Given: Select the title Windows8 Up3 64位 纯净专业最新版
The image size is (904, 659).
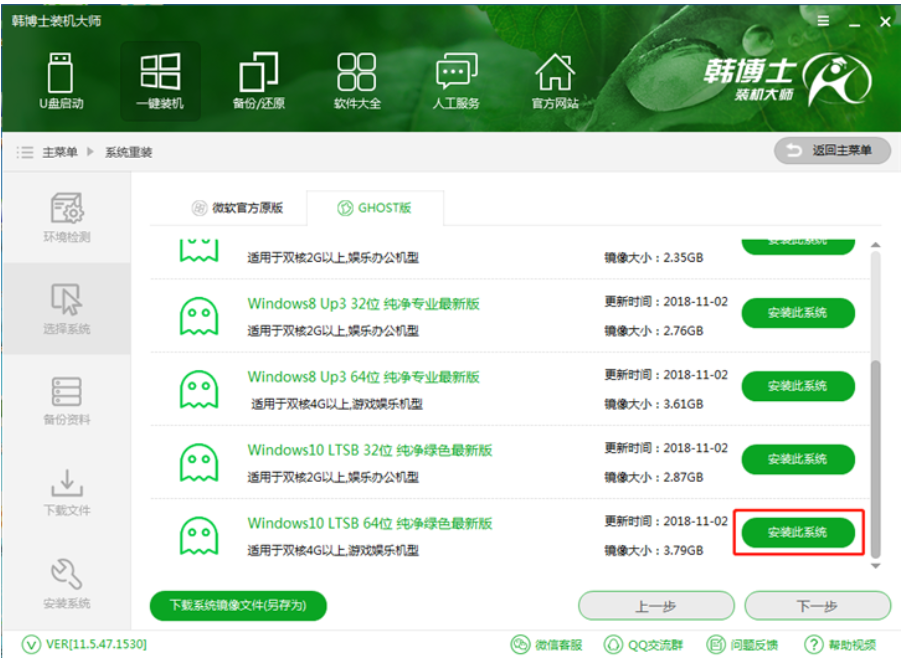Looking at the screenshot, I should pyautogui.click(x=363, y=376).
